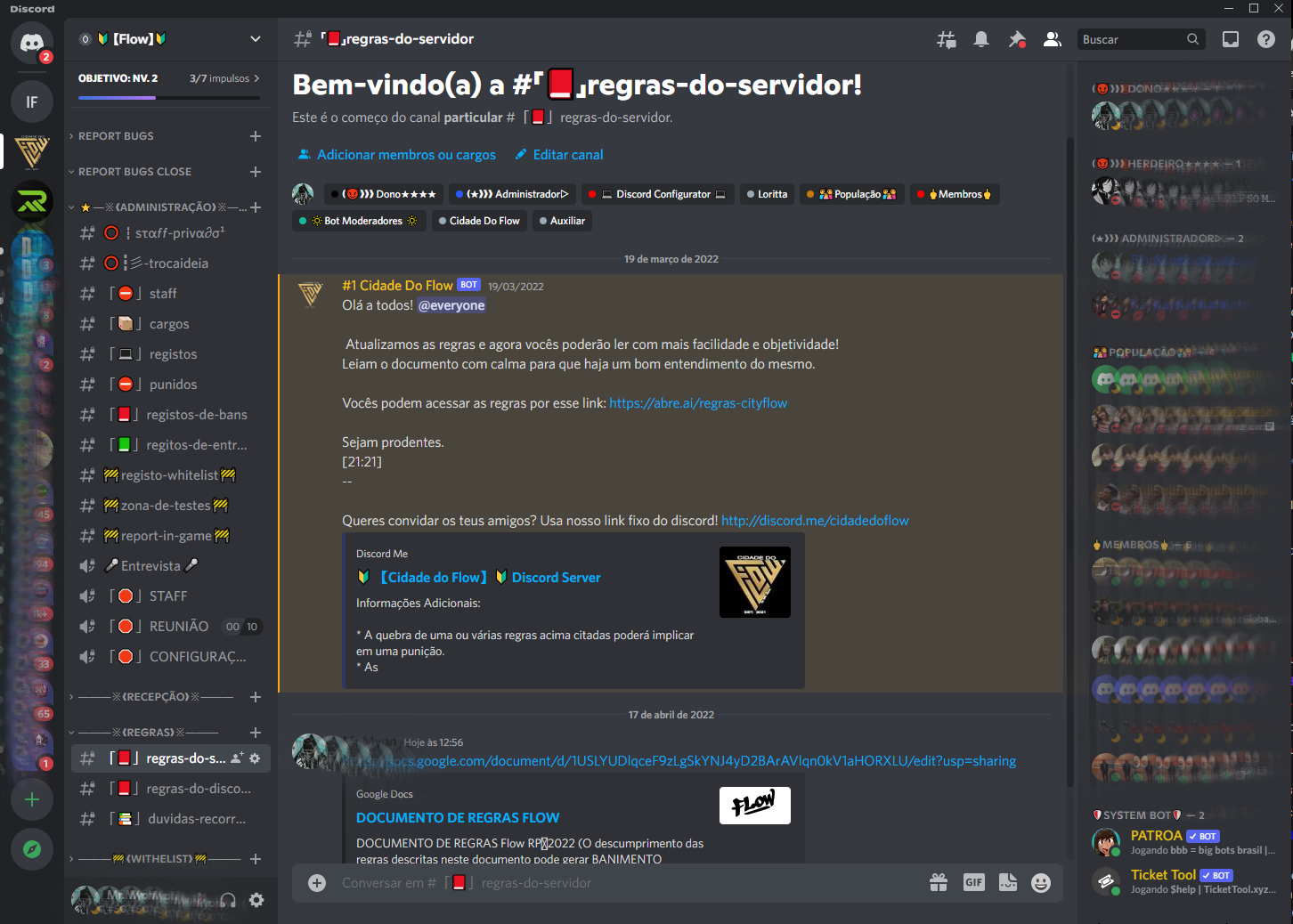This screenshot has height=924, width=1293.
Task: Open the Threads icon in channel header
Action: click(946, 39)
